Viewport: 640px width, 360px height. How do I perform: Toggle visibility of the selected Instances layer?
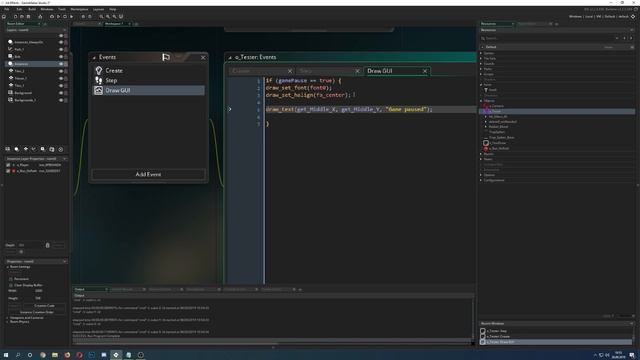61,64
